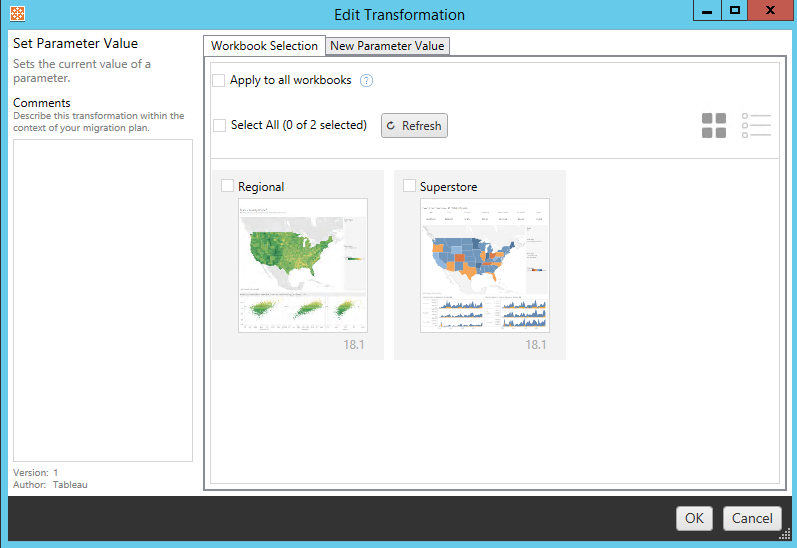Tick the Regional workbook checkbox
Image resolution: width=797 pixels, height=548 pixels.
tap(228, 186)
